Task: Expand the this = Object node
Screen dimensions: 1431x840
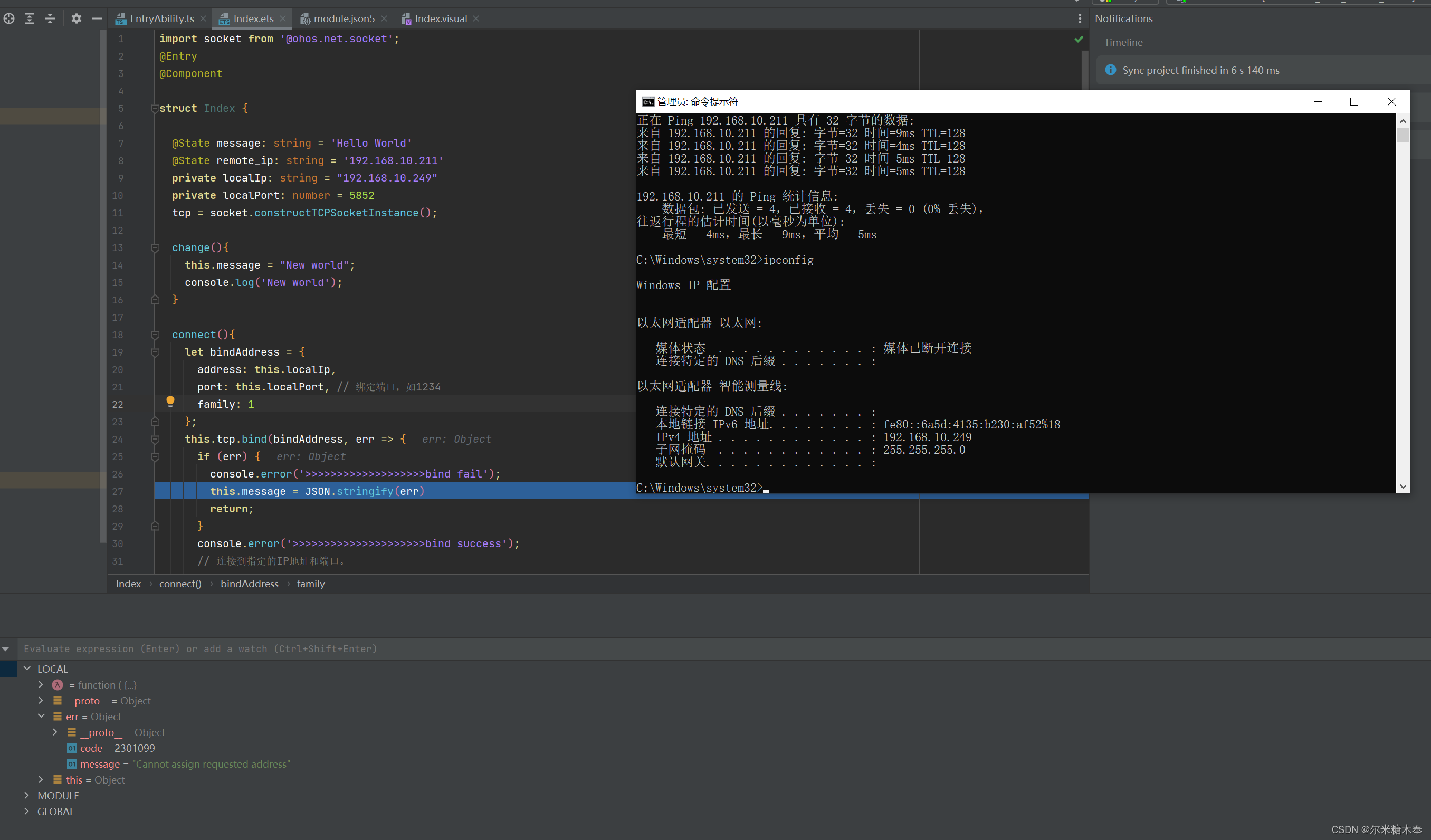Action: tap(40, 779)
